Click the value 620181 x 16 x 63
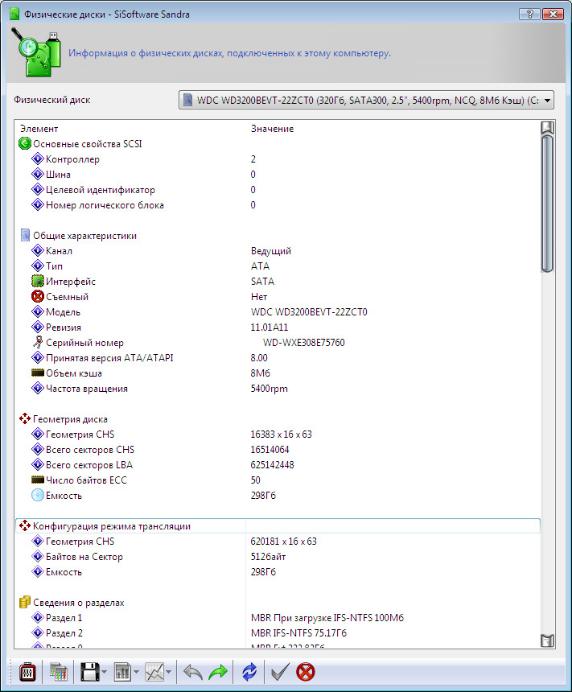Screen dimensions: 572x692 click(x=283, y=541)
